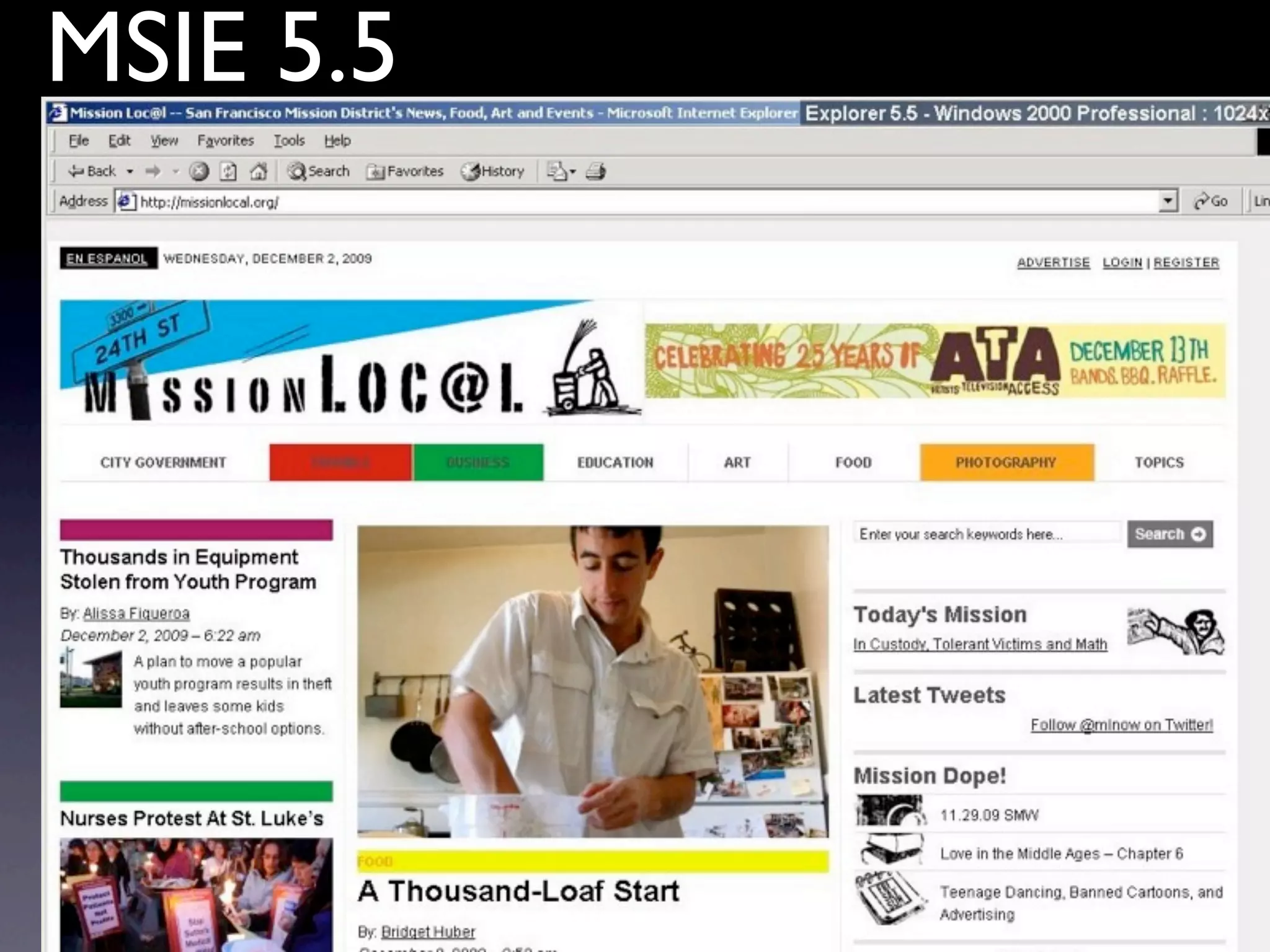Open the ADVERTISE link
The width and height of the screenshot is (1270, 952).
click(1053, 262)
